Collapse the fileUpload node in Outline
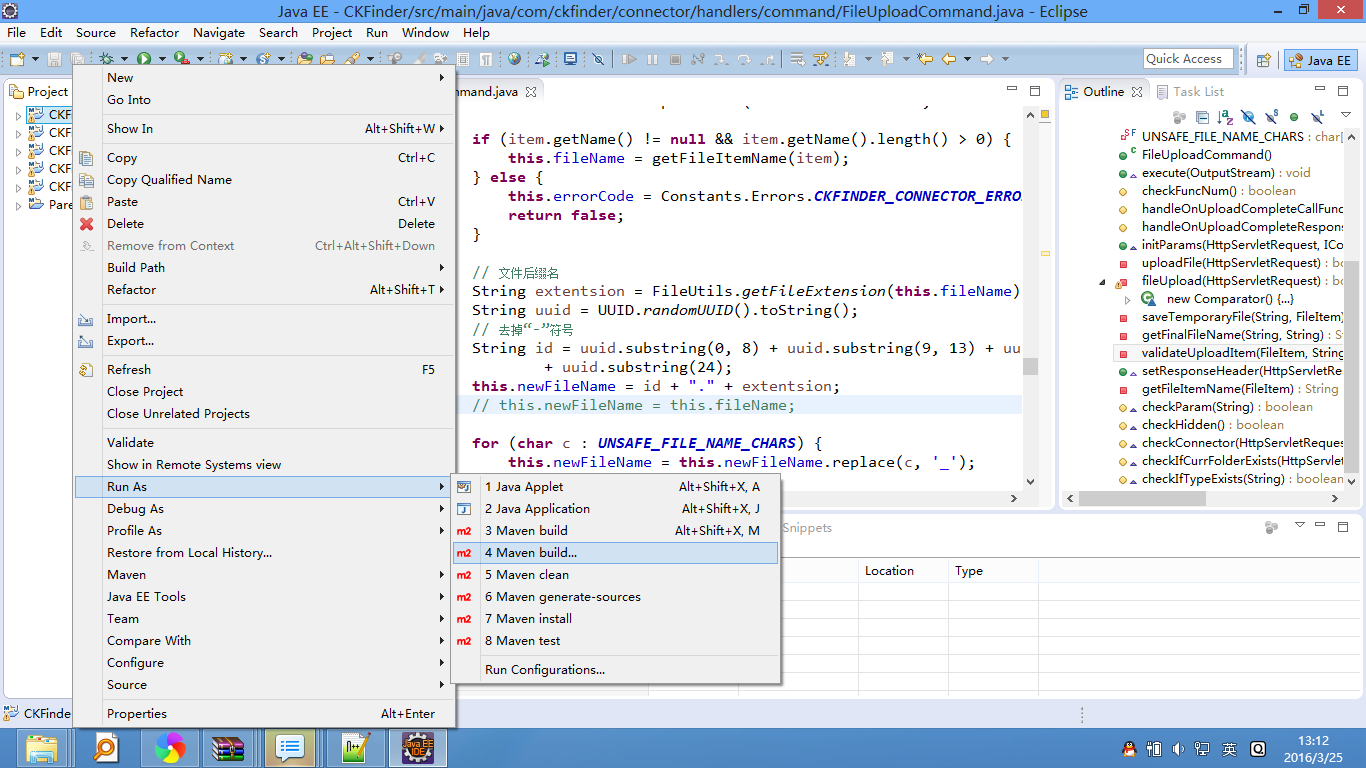This screenshot has height=768, width=1366. click(x=1104, y=281)
